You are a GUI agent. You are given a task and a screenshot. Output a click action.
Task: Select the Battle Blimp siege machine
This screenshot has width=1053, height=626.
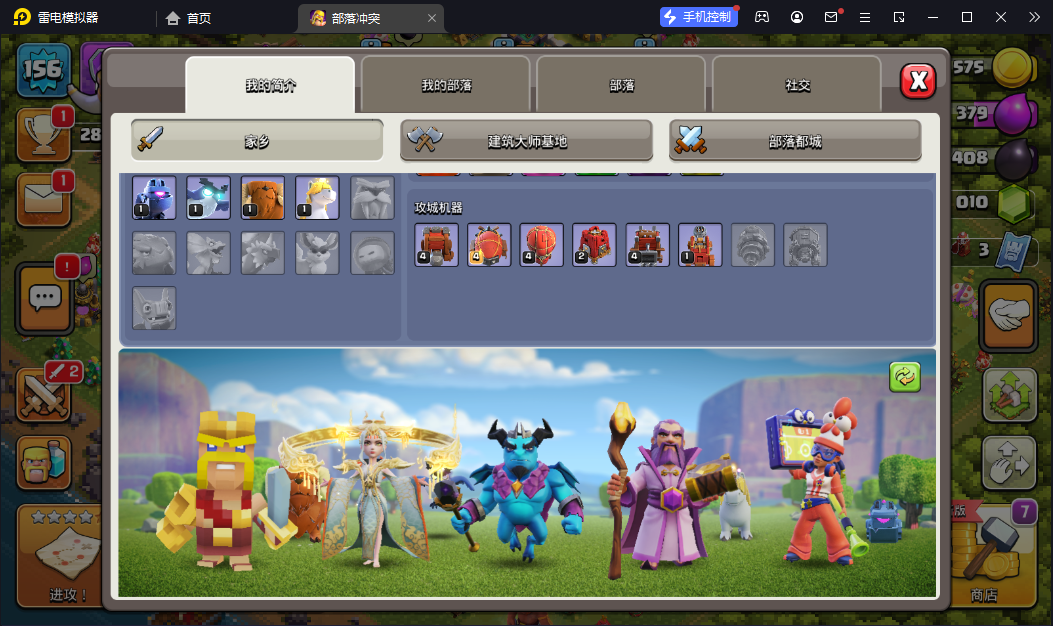489,244
